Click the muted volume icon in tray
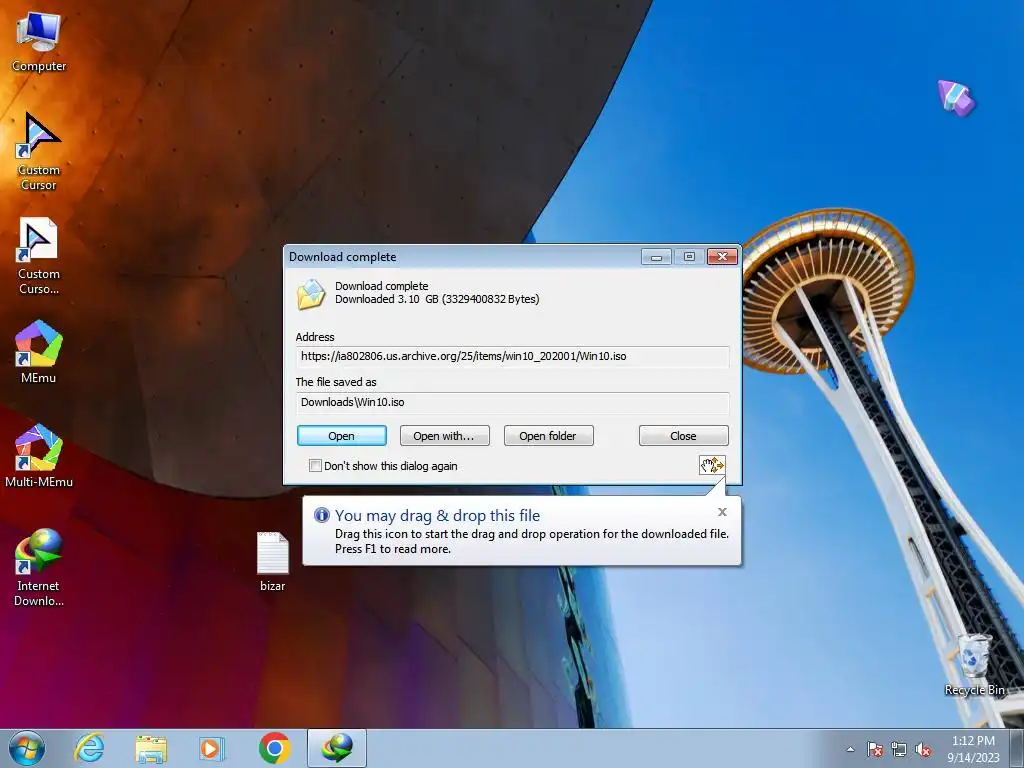Viewport: 1024px width, 768px height. [923, 749]
